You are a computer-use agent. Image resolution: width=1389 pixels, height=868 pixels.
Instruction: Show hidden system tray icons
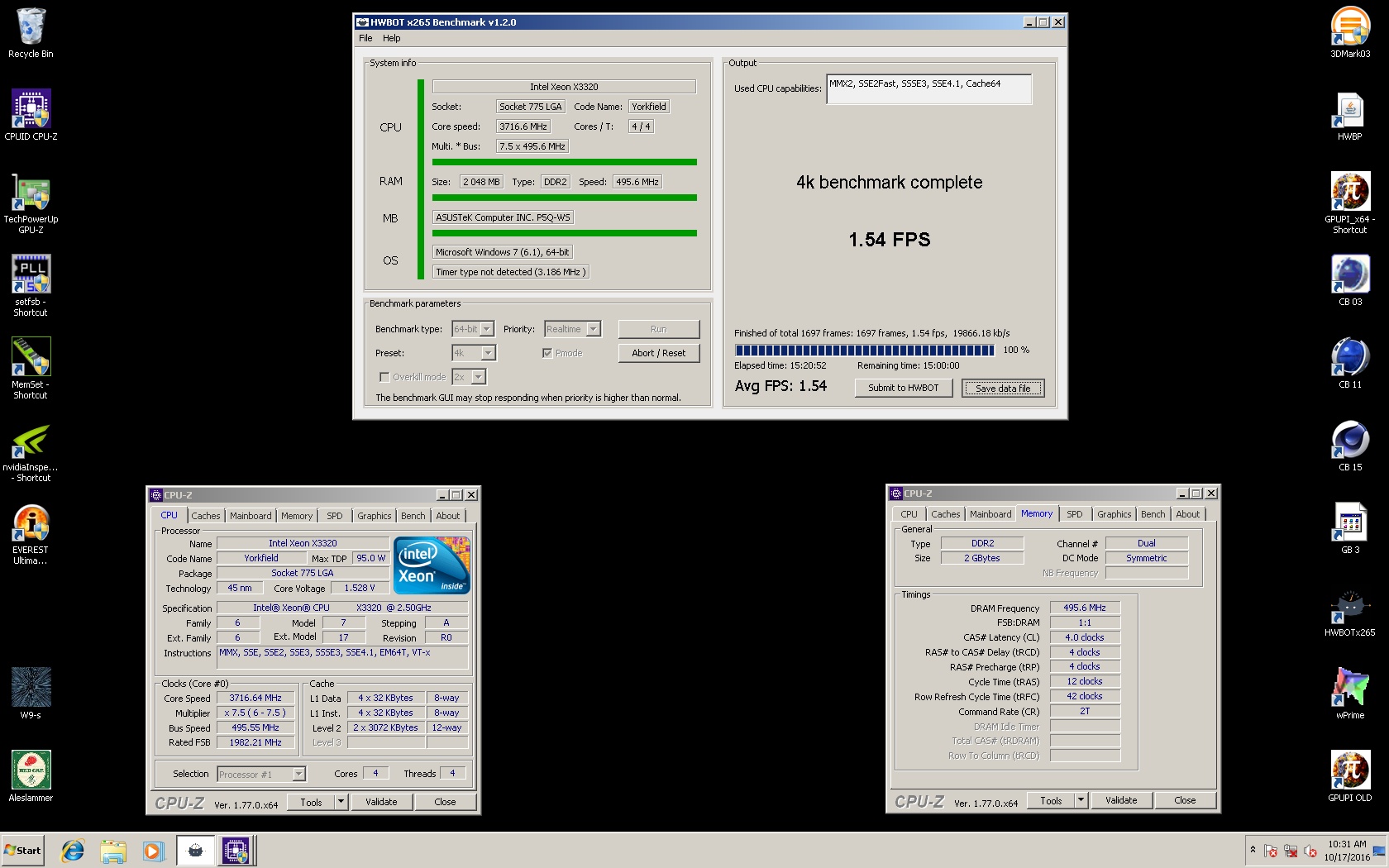tap(1253, 850)
